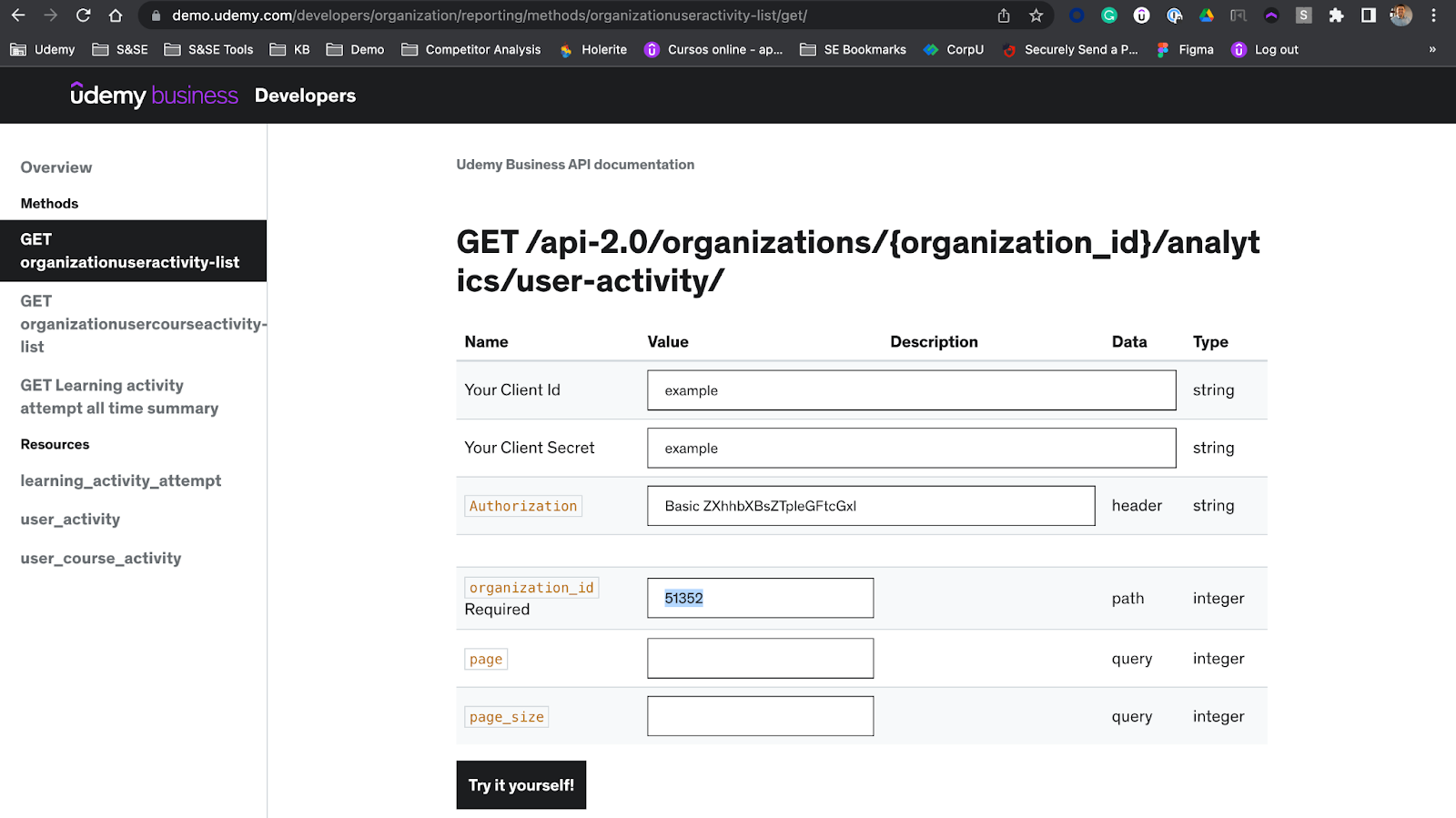Click the browser address bar URL
Screen dimensions: 1456x818
[x=490, y=15]
